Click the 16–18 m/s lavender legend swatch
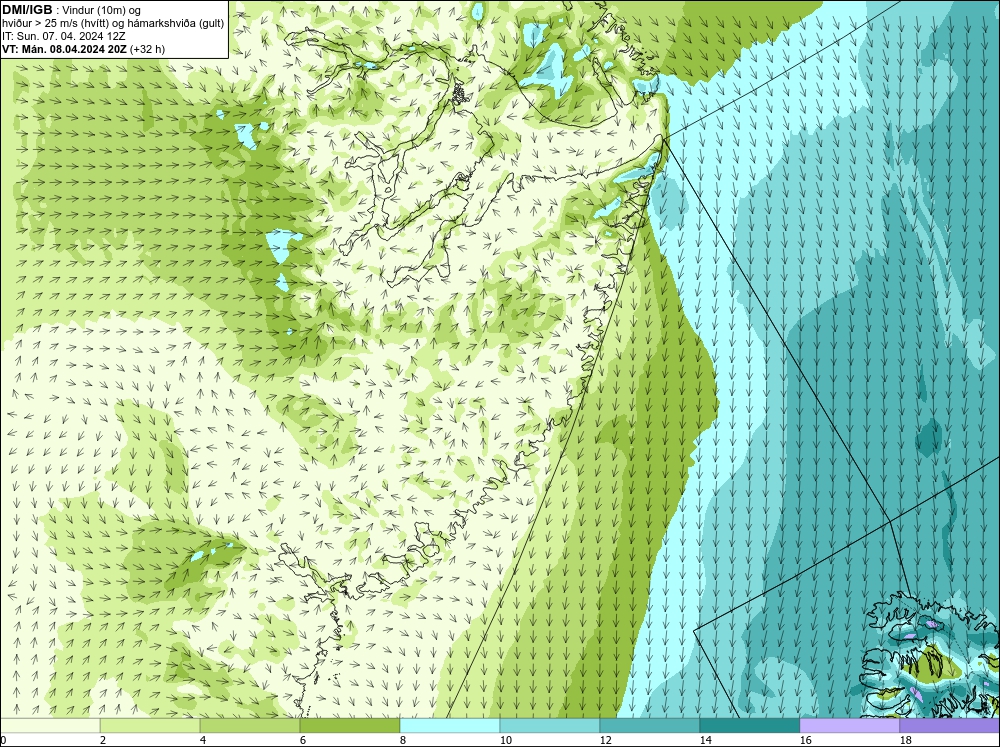The width and height of the screenshot is (1000, 747). coord(849,726)
